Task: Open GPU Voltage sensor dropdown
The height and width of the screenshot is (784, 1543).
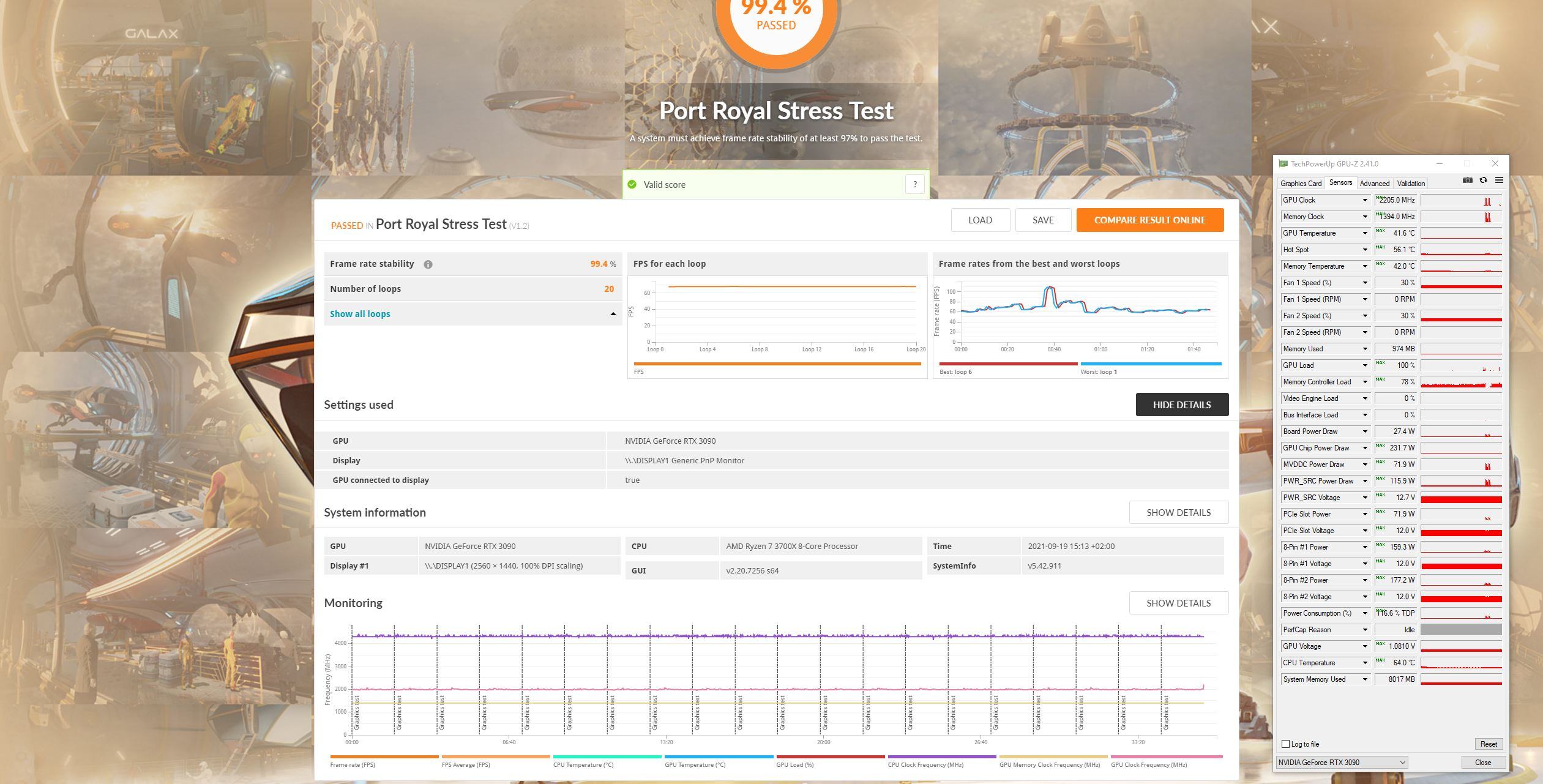Action: [x=1364, y=646]
